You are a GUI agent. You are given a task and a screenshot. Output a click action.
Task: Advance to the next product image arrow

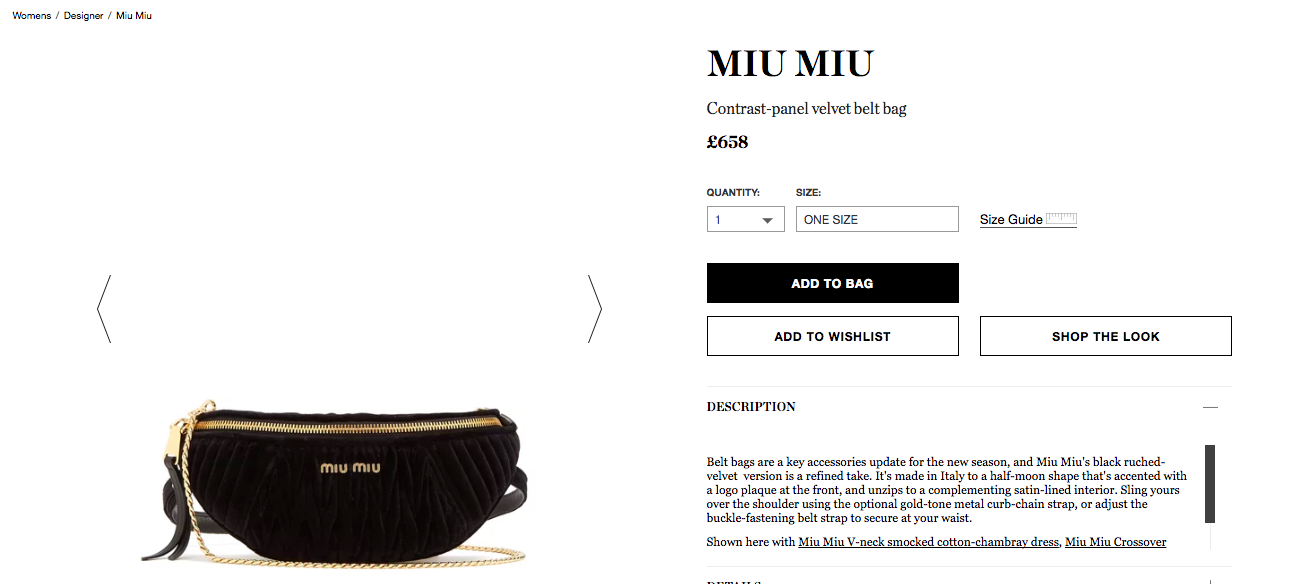[x=595, y=309]
